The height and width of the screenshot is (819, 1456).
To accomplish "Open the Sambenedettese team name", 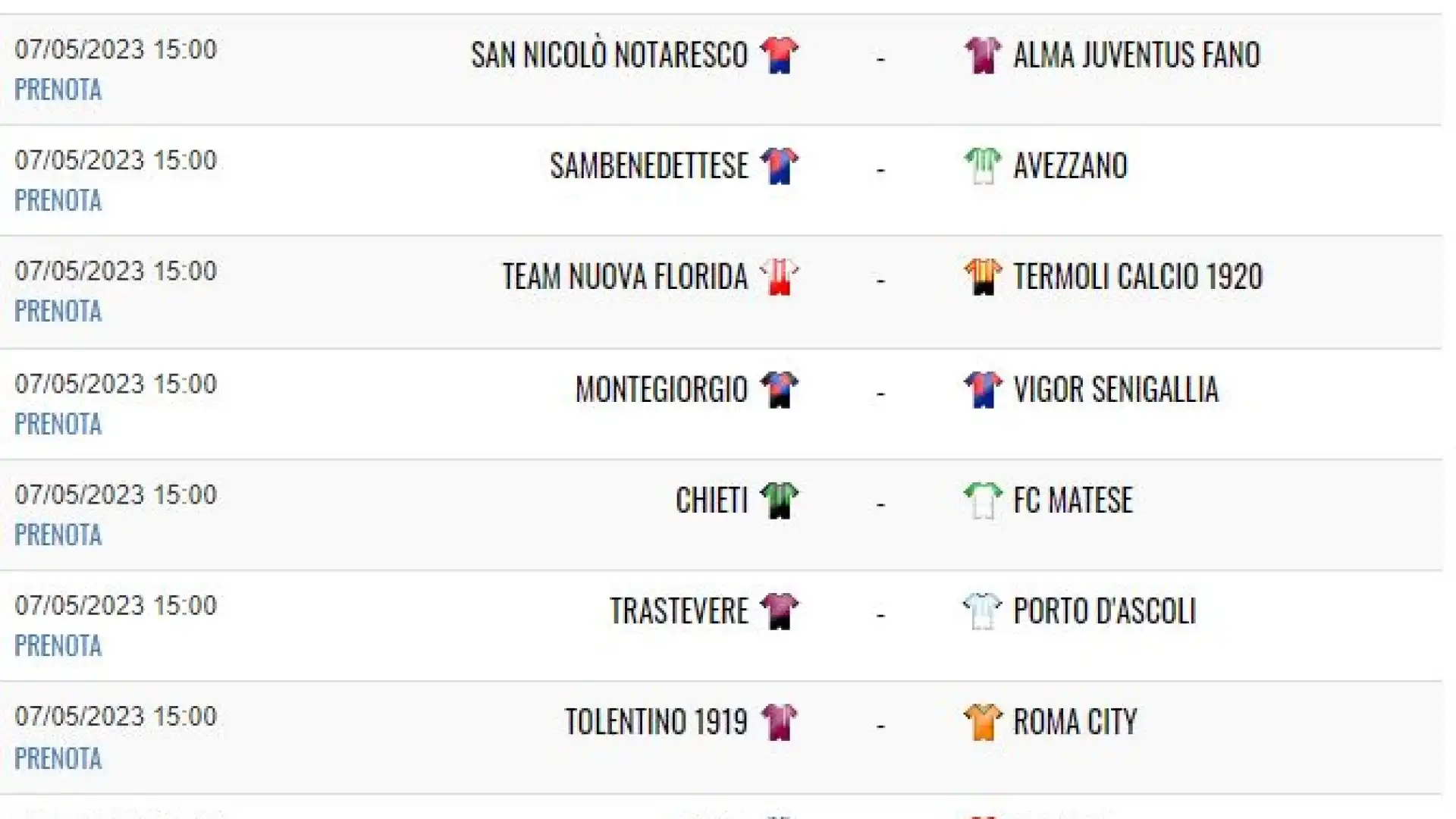I will [649, 166].
